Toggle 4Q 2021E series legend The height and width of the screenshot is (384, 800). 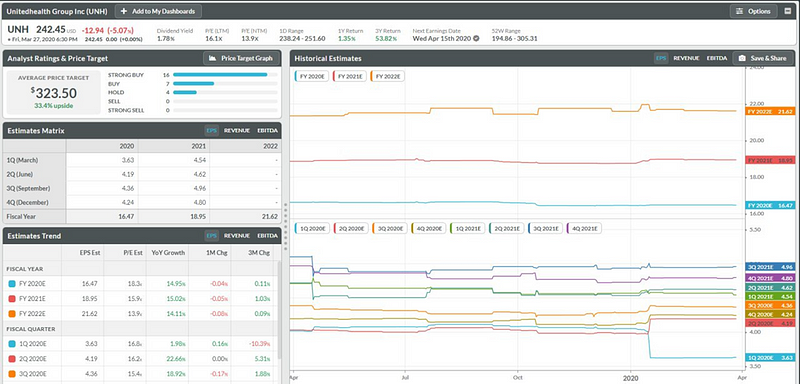tap(583, 228)
